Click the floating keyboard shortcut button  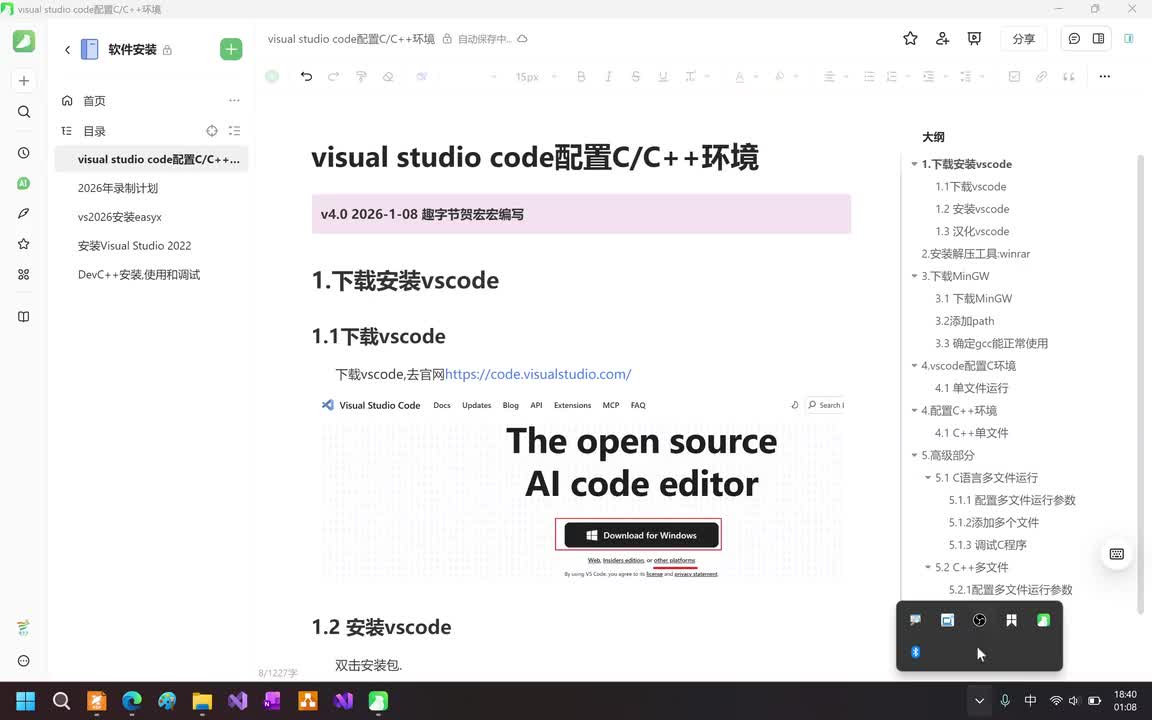(1117, 554)
